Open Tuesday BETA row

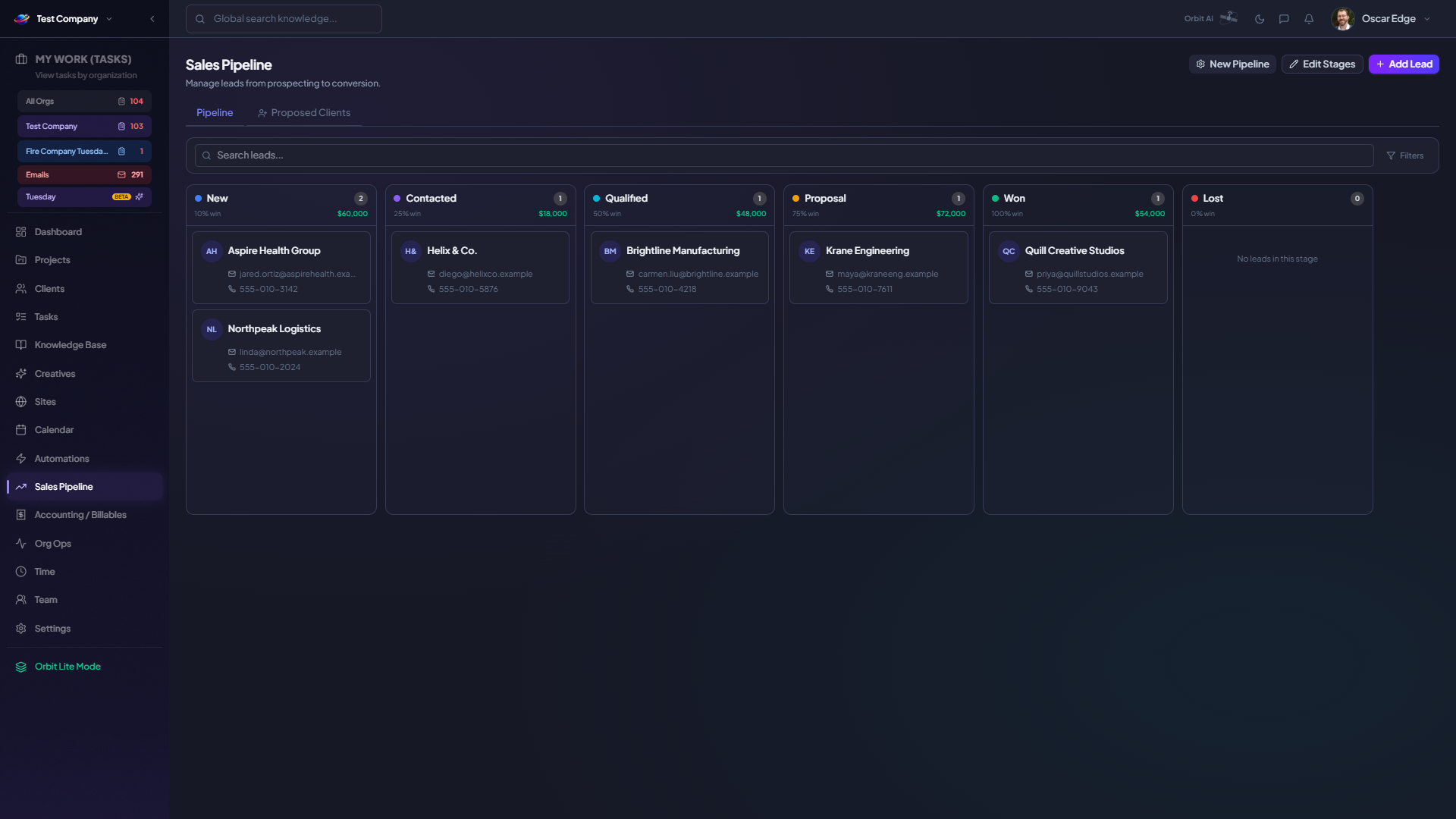click(x=84, y=196)
